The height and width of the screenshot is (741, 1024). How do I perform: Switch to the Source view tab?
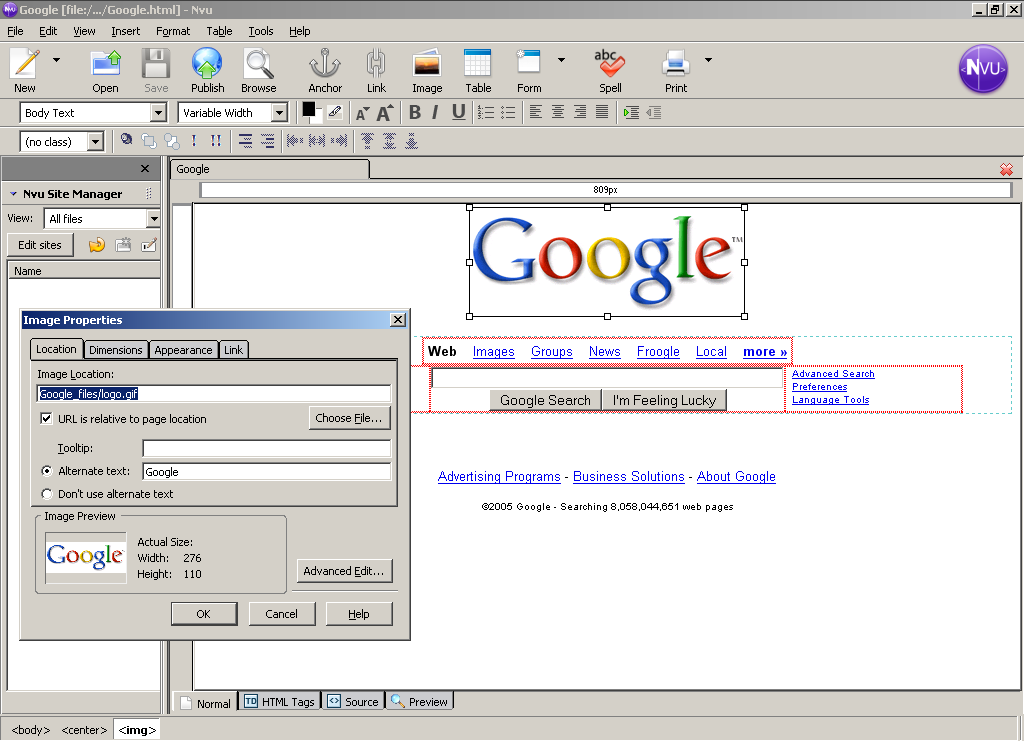[x=353, y=701]
